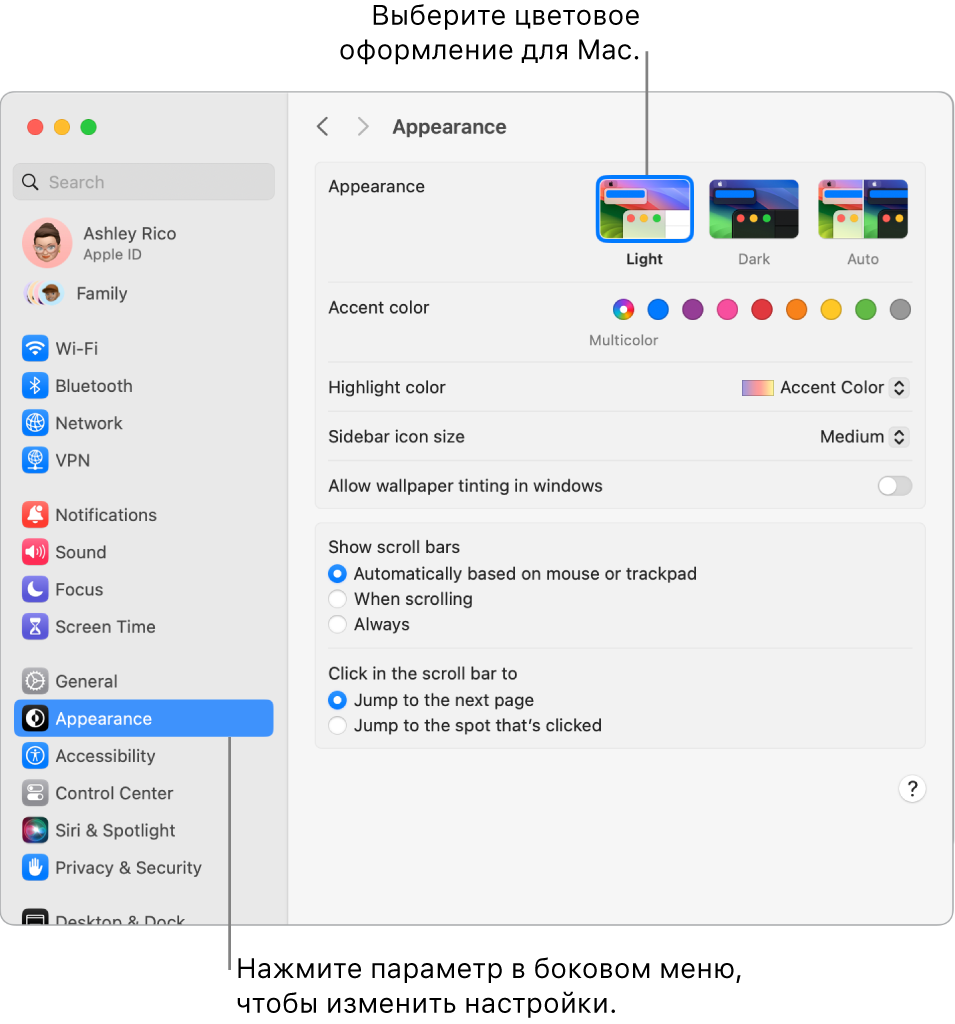Image resolution: width=955 pixels, height=1024 pixels.
Task: Click the Privacy & Security hand icon
Action: [x=35, y=867]
